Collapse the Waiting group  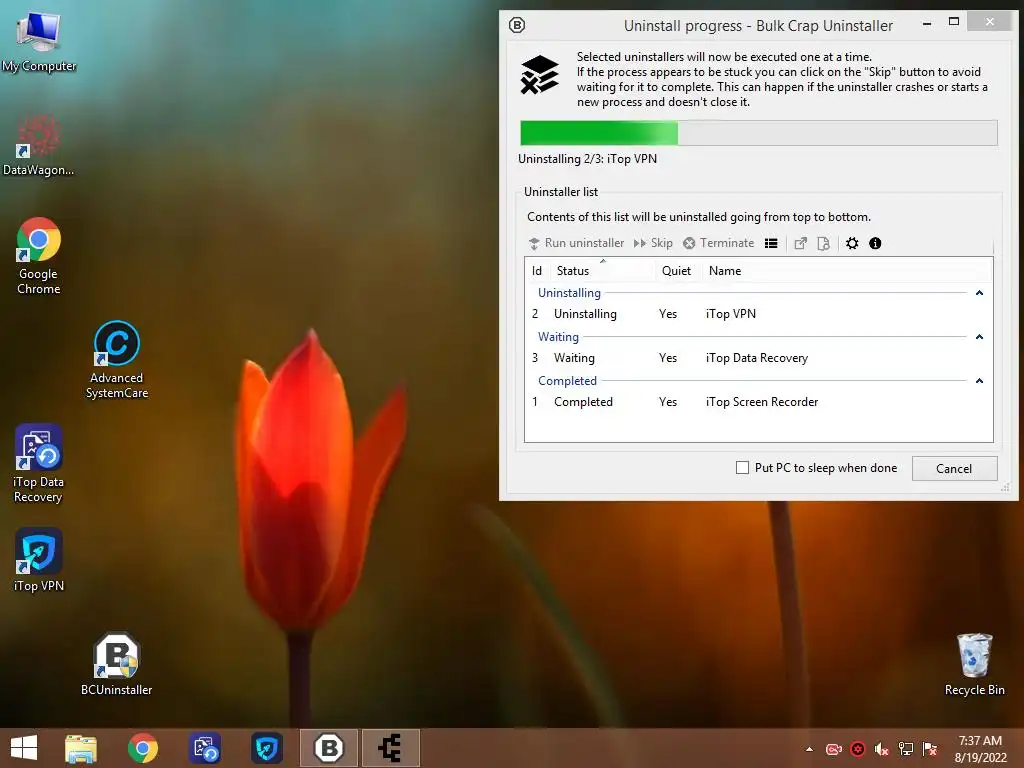[979, 337]
